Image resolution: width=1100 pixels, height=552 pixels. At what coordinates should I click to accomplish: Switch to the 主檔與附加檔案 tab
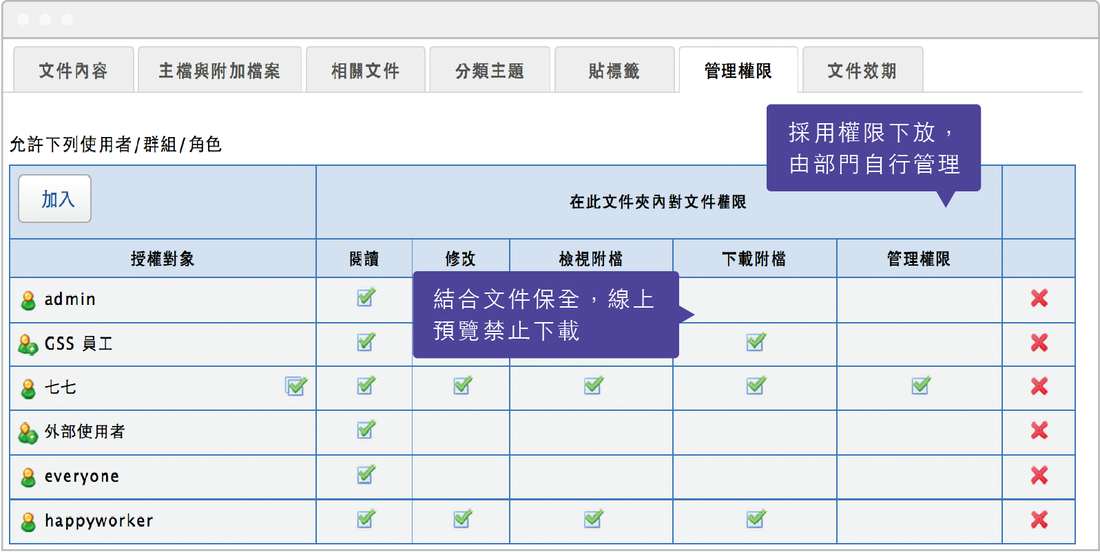220,70
